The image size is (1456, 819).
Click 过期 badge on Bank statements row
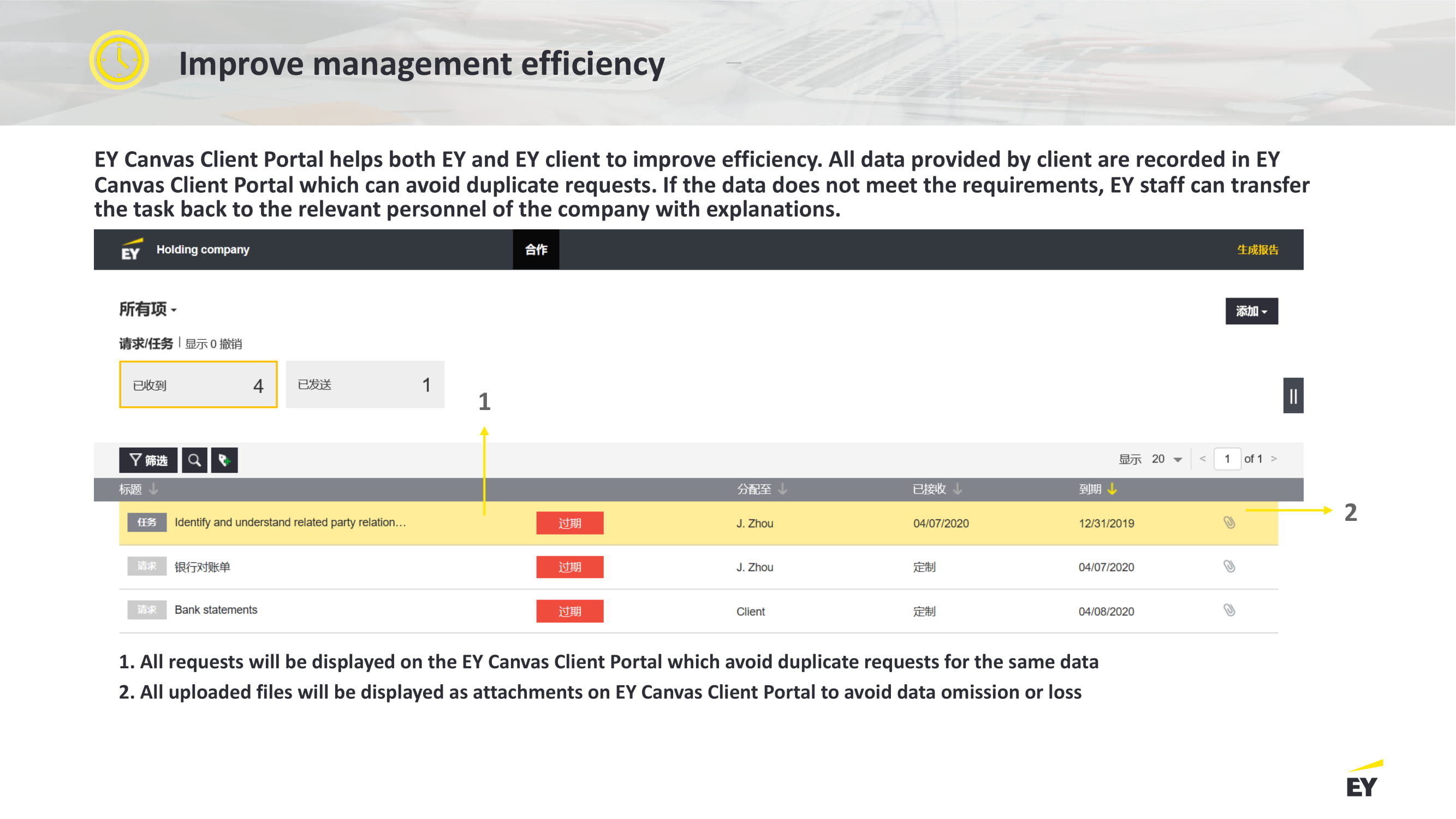[x=570, y=611]
